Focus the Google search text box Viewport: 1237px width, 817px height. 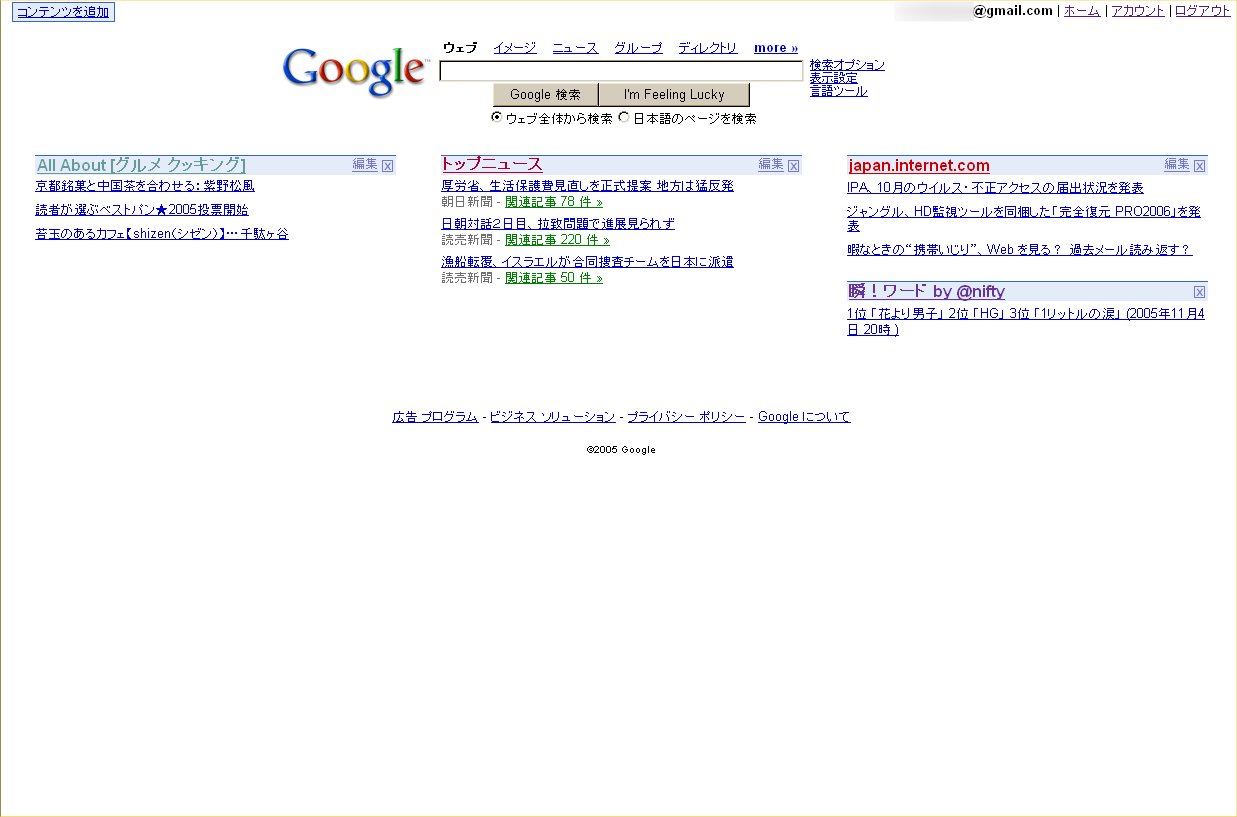click(x=621, y=71)
